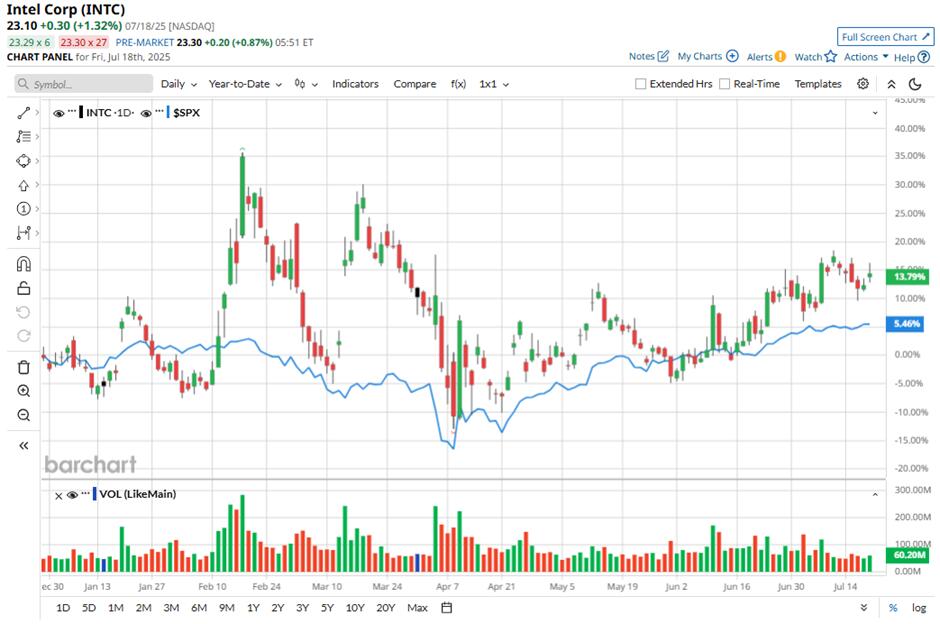Select the 10Y time range
The width and height of the screenshot is (940, 624).
(x=355, y=608)
